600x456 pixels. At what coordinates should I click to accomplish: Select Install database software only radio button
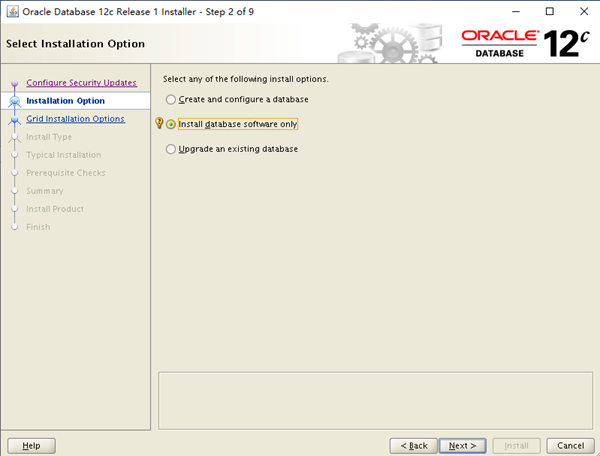pos(171,124)
